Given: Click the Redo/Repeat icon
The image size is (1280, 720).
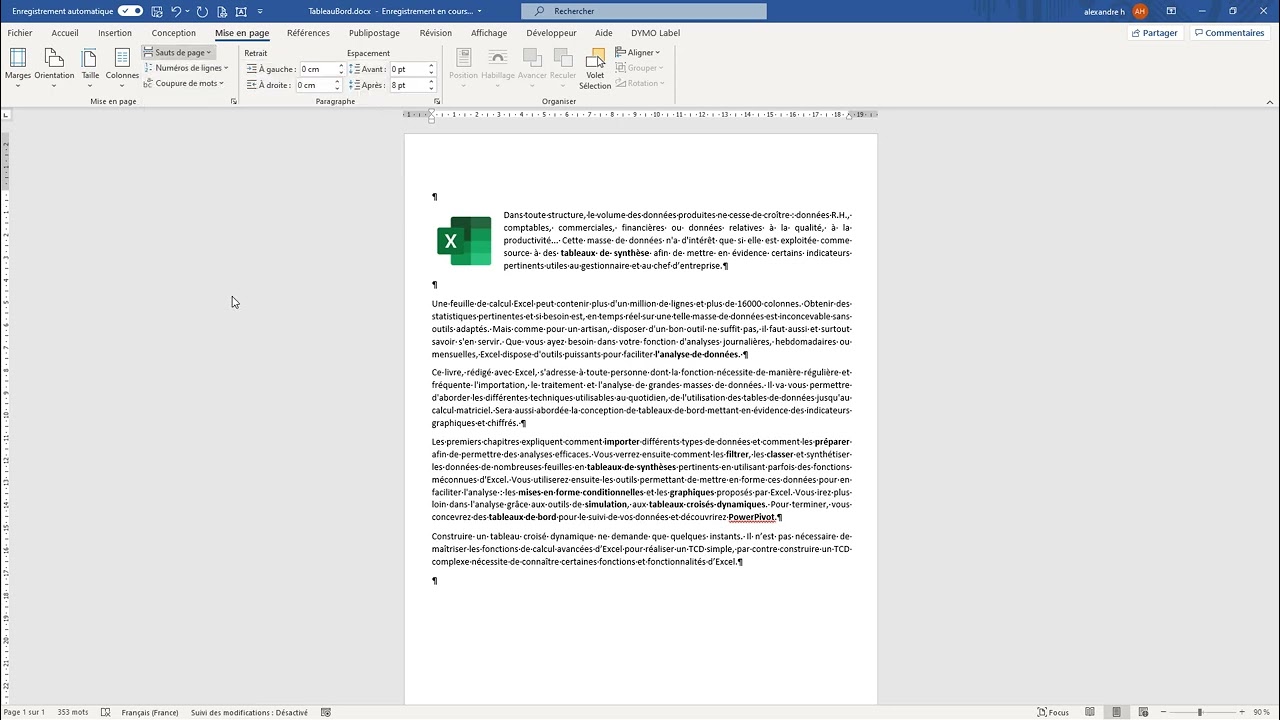Looking at the screenshot, I should [x=202, y=11].
